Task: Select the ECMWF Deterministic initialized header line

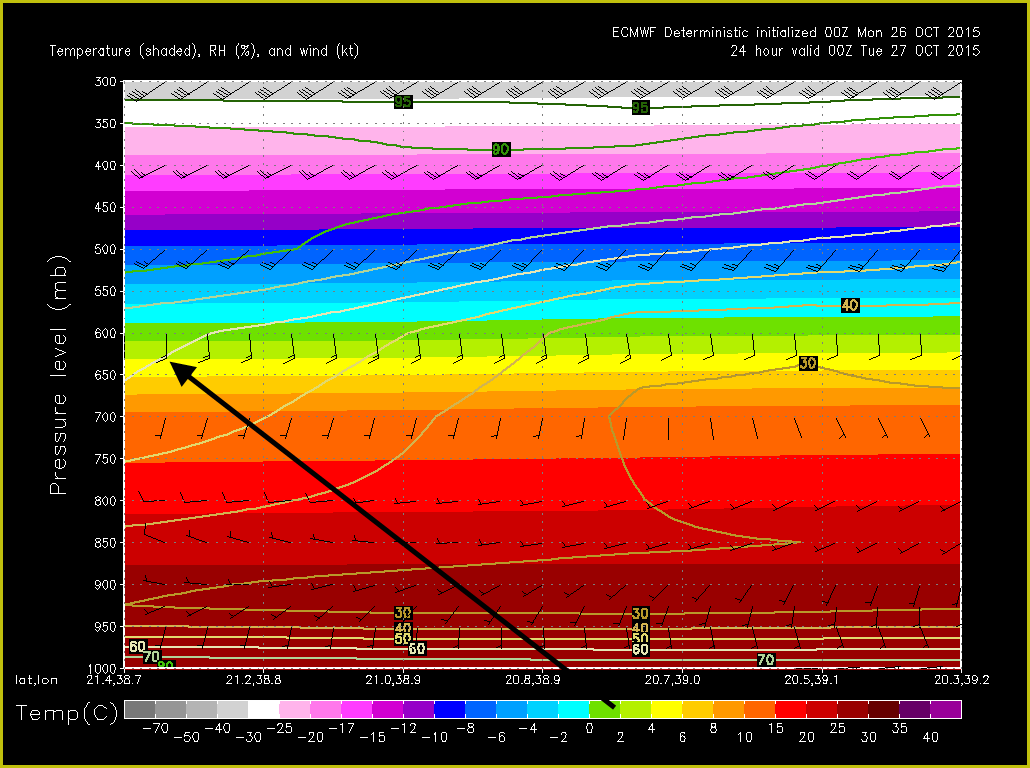Action: (795, 33)
